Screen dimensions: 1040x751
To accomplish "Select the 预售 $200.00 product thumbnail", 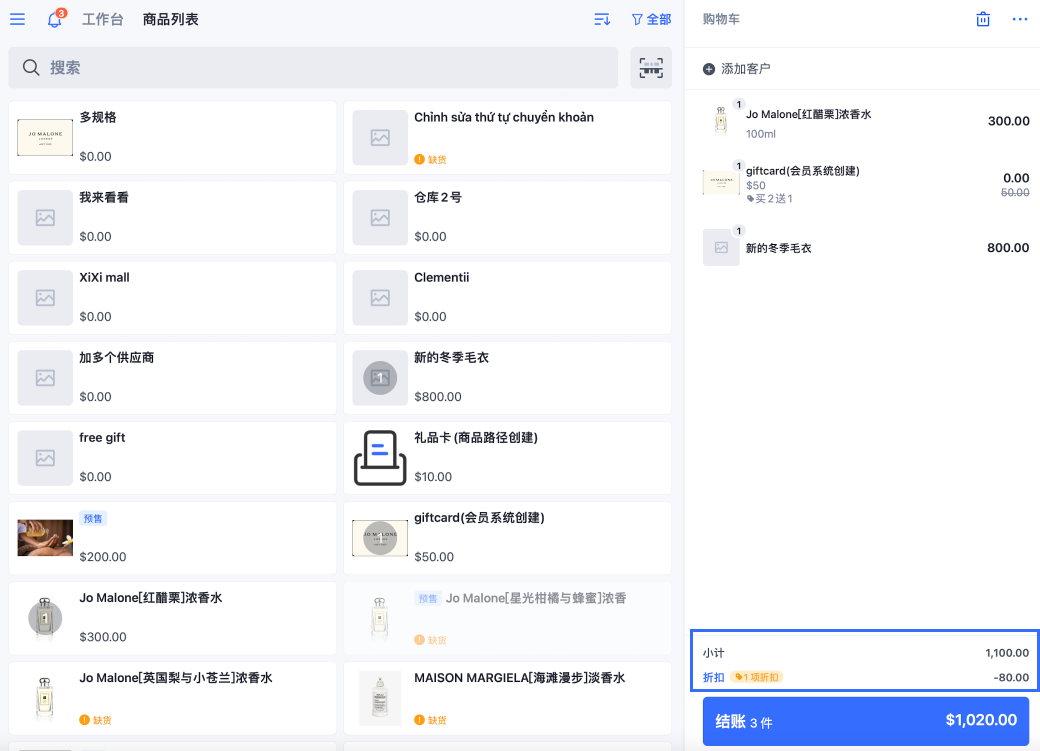I will pyautogui.click(x=45, y=538).
